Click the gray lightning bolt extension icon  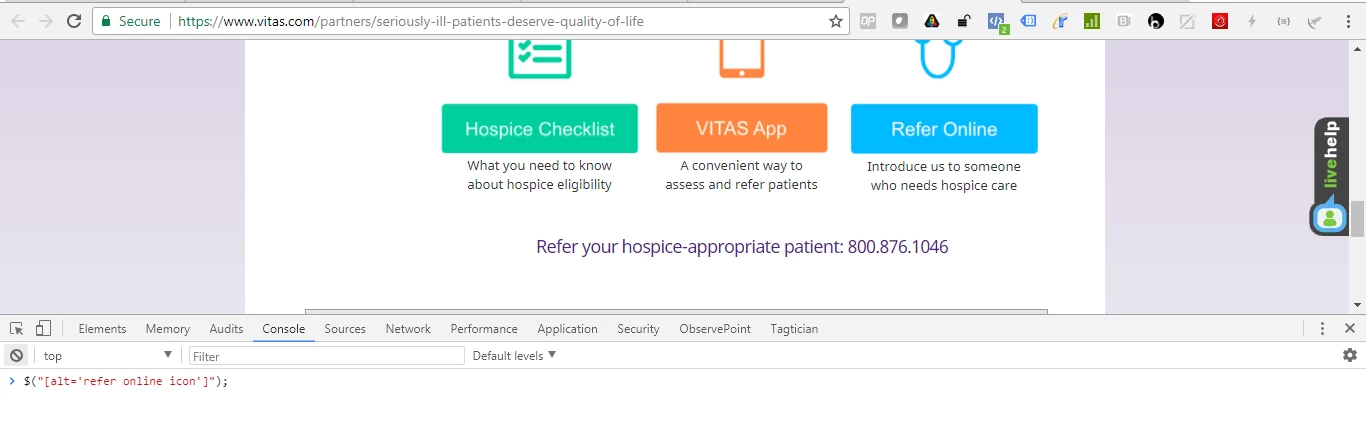coord(1252,20)
